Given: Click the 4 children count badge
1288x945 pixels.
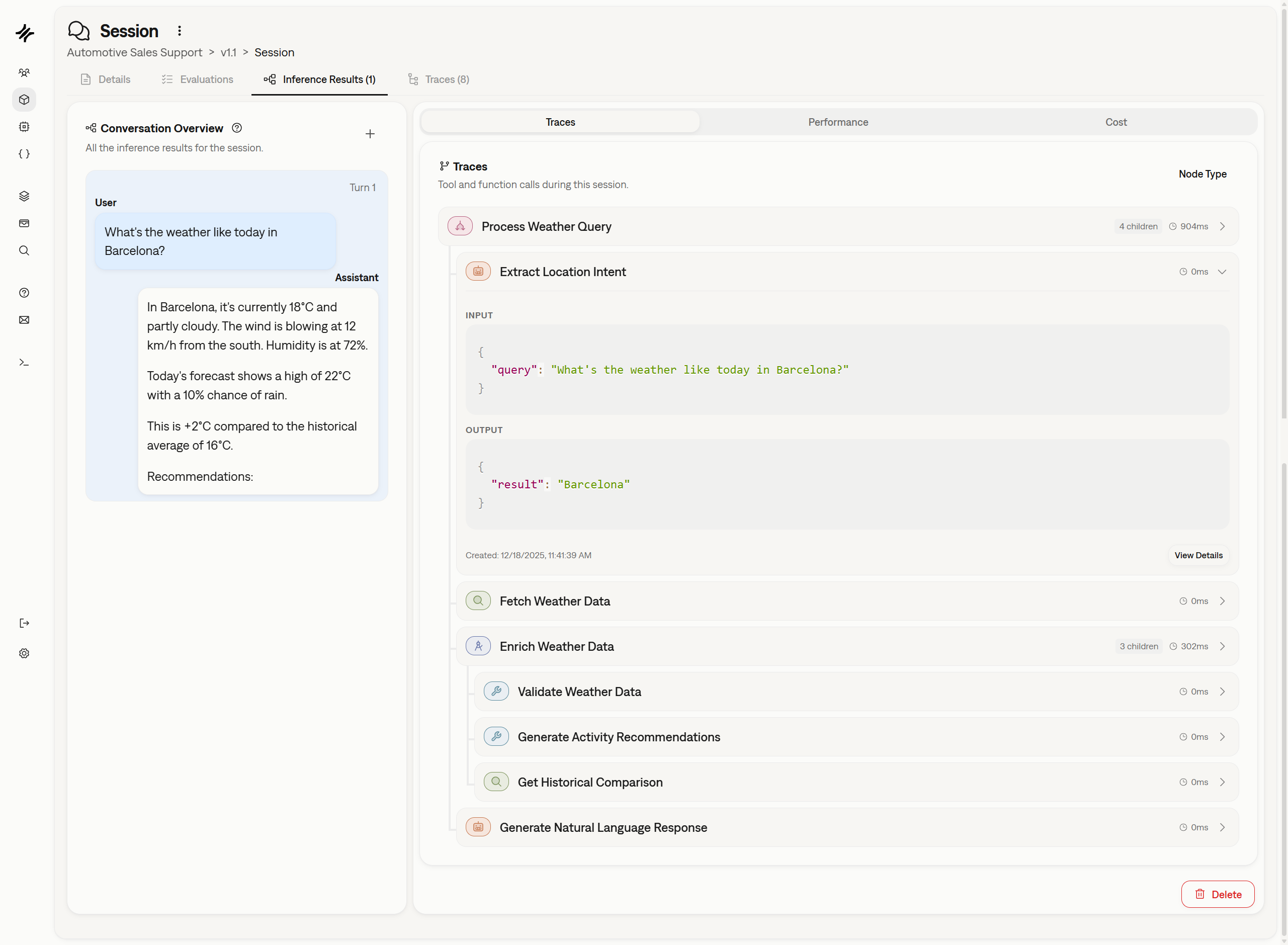Looking at the screenshot, I should [1138, 226].
